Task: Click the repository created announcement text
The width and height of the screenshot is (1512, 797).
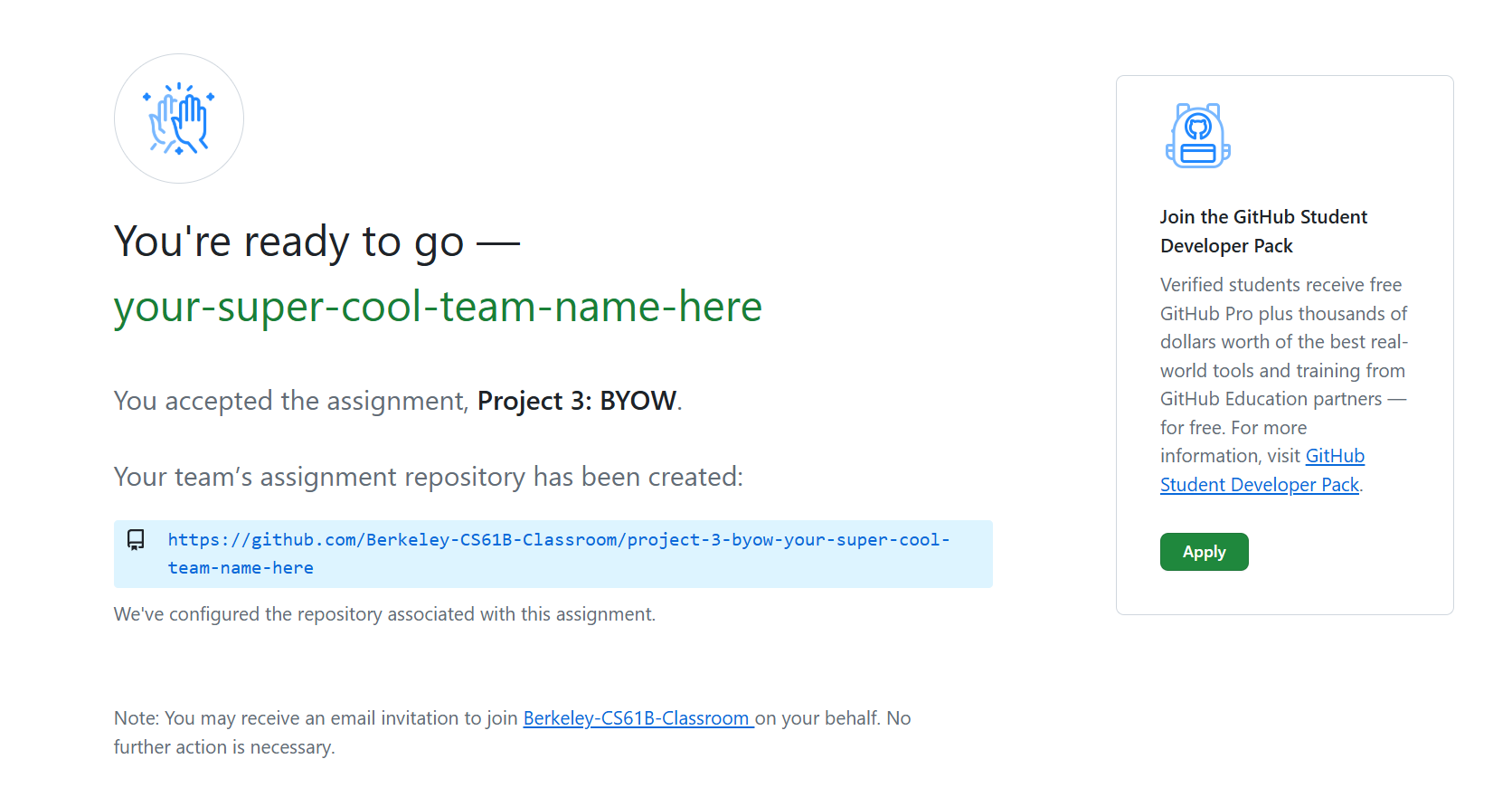Action: (428, 477)
